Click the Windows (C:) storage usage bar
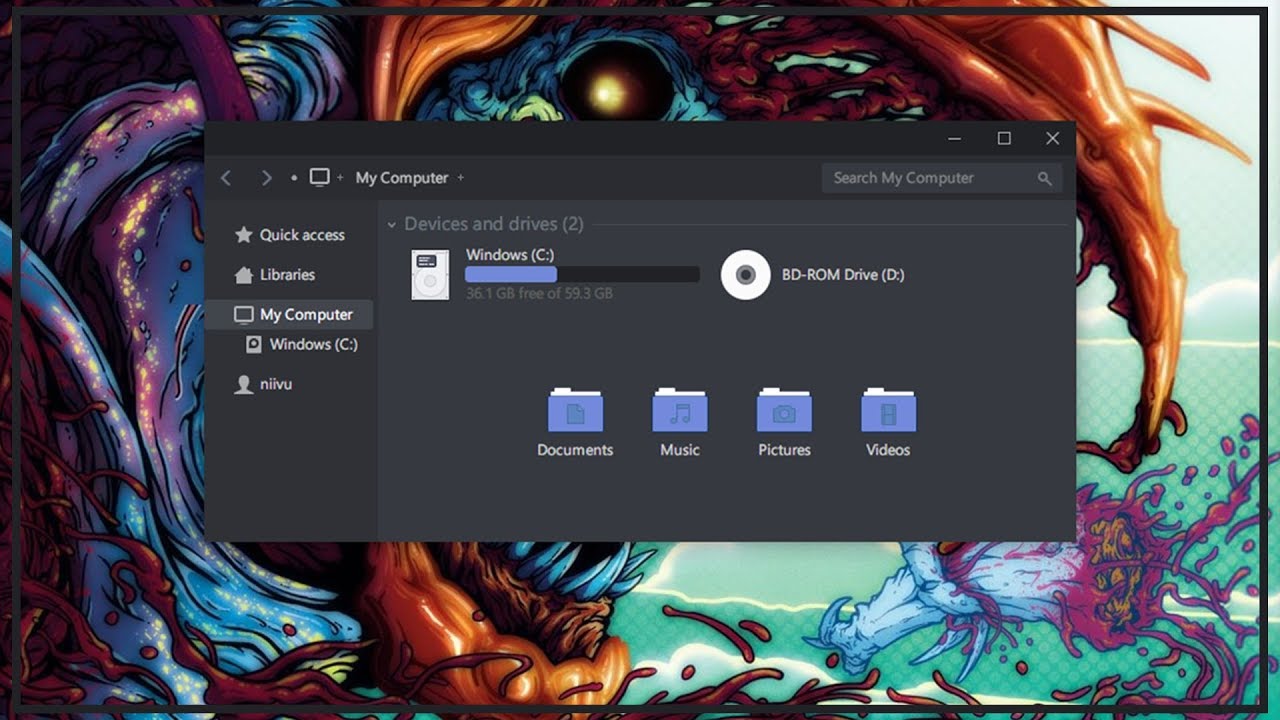The image size is (1280, 720). pos(583,274)
